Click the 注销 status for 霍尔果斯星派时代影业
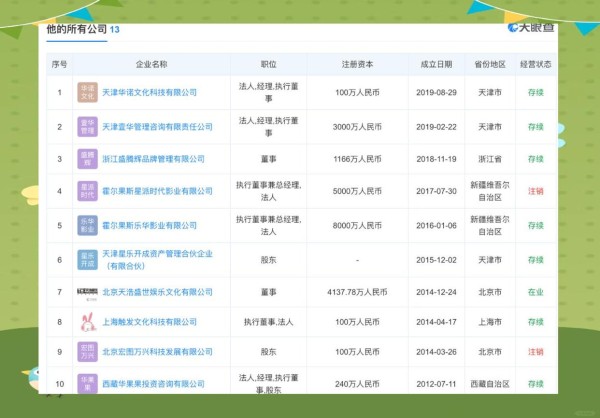Screen dimensions: 600x418 pos(536,191)
